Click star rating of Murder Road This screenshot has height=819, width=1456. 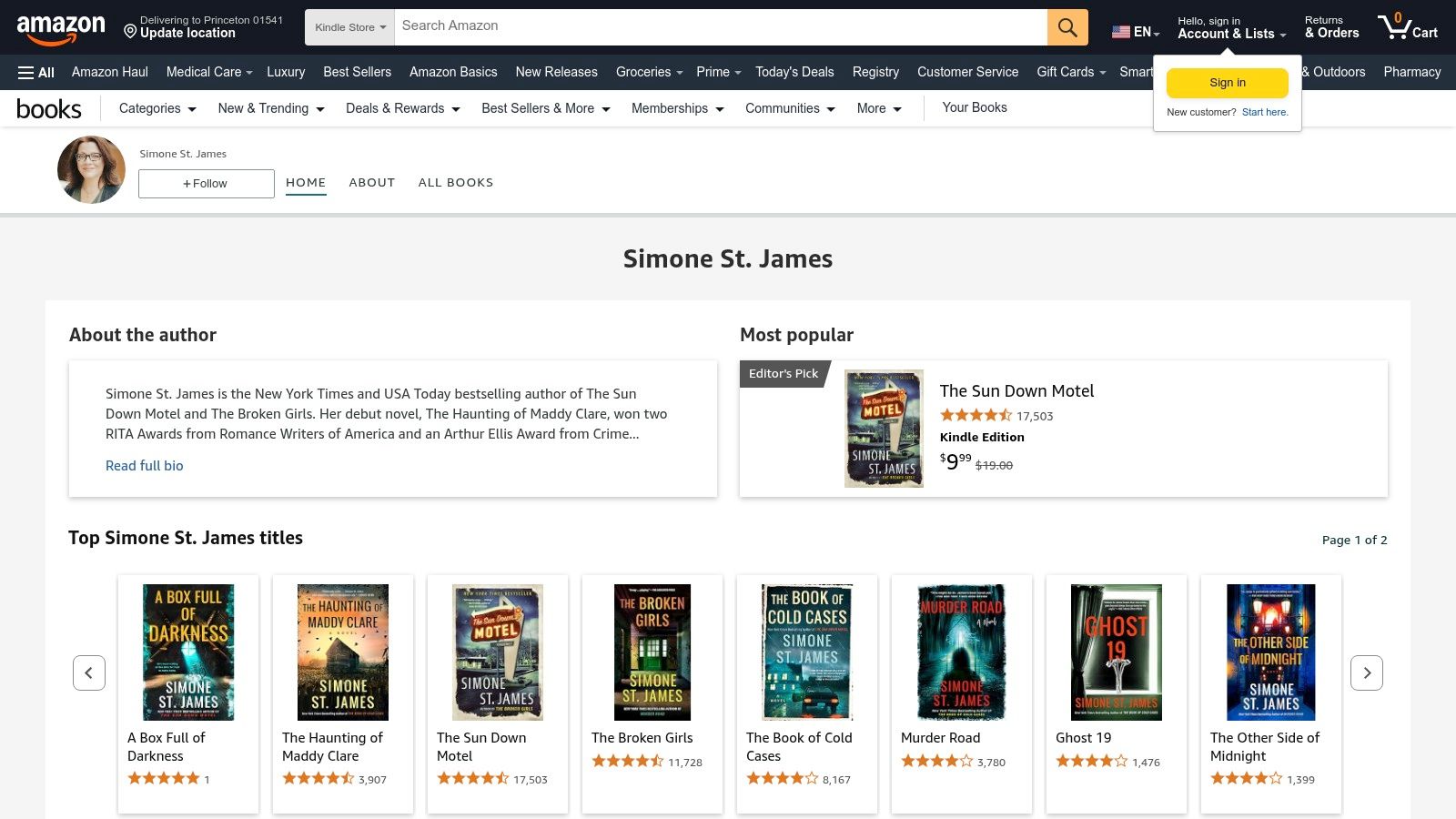click(937, 762)
